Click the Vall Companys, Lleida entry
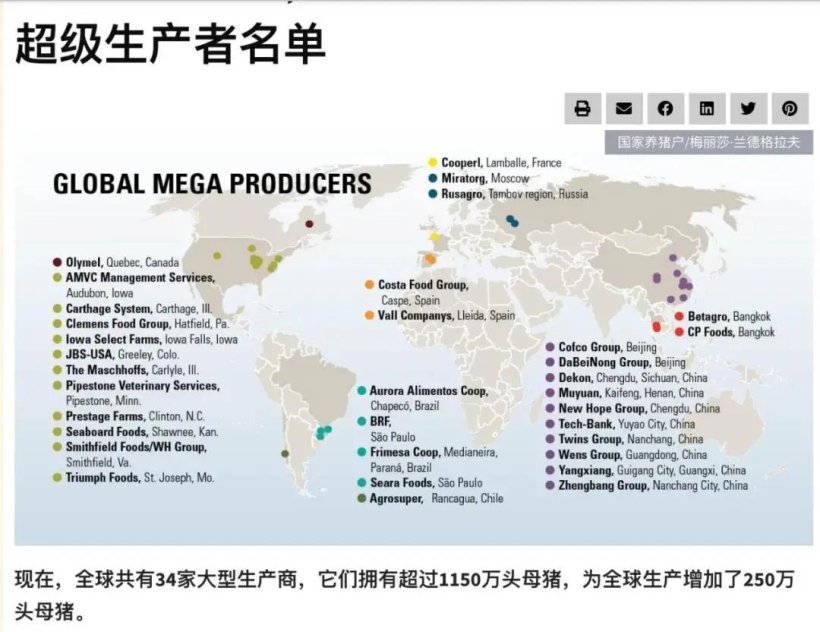 (440, 316)
